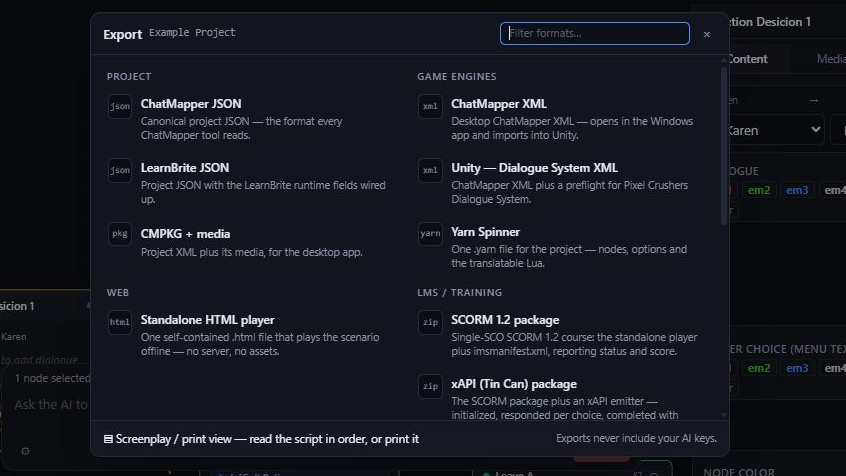Click 'Exports never include your AI keys.' note
The height and width of the screenshot is (476, 846).
pos(636,438)
